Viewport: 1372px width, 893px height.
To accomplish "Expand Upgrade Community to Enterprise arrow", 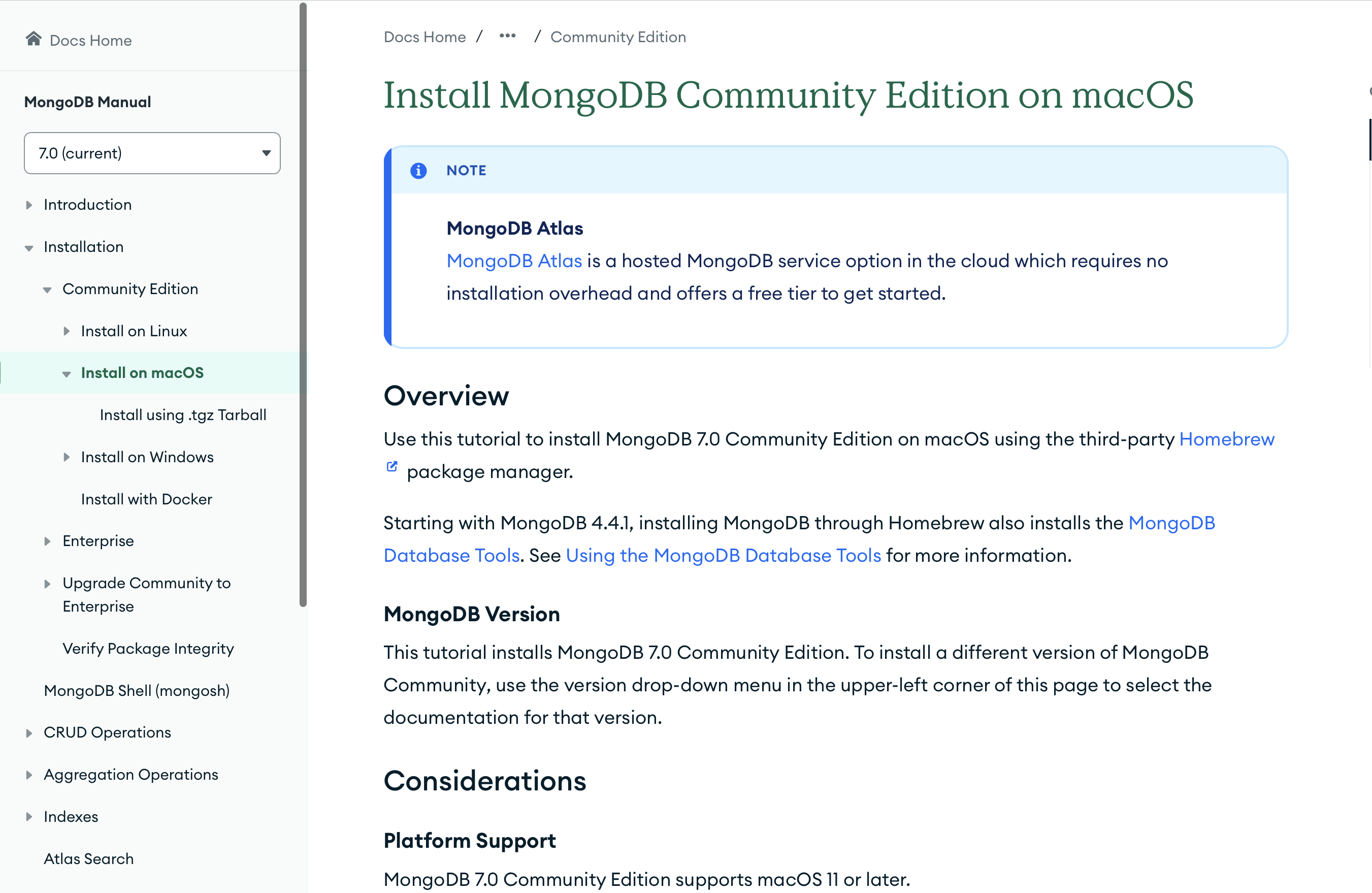I will (x=47, y=584).
